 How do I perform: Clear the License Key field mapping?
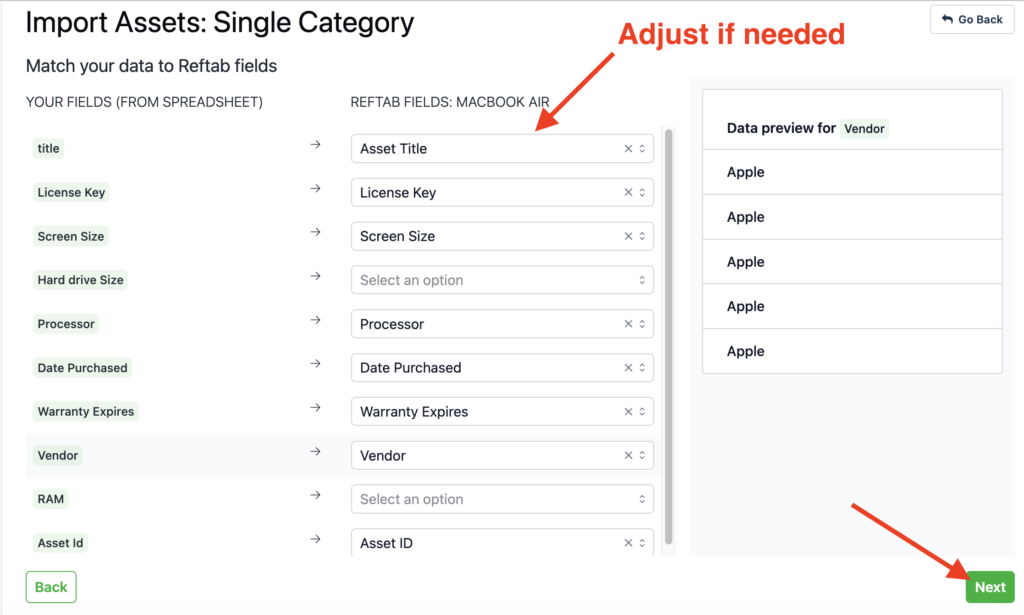(x=628, y=193)
